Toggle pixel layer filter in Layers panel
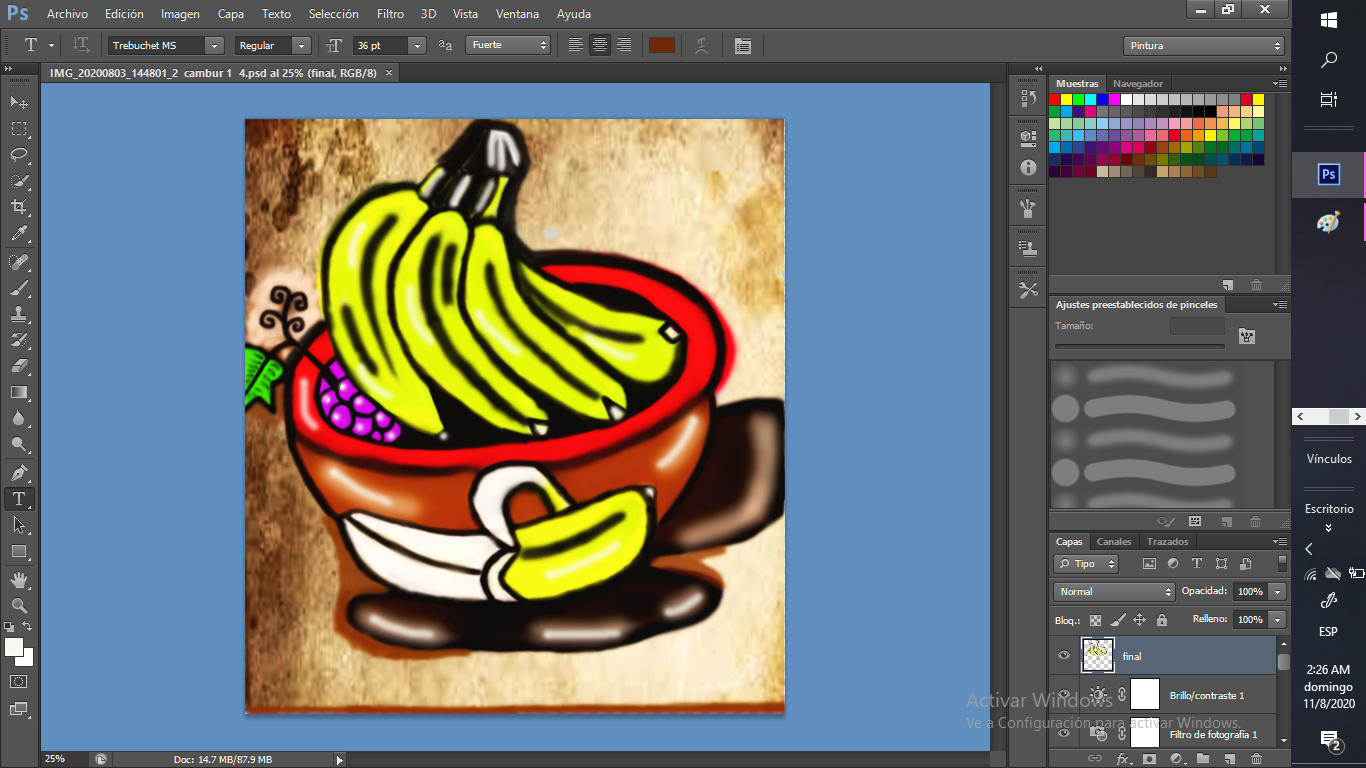 click(x=1149, y=564)
